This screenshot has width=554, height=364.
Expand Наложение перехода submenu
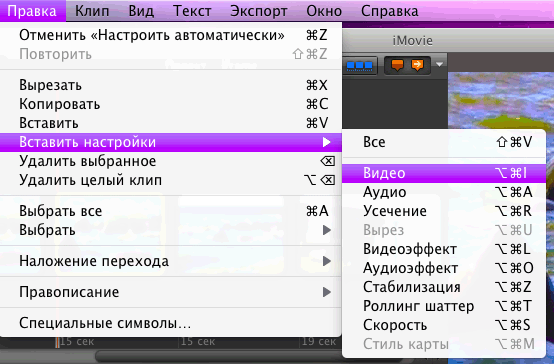(x=171, y=262)
